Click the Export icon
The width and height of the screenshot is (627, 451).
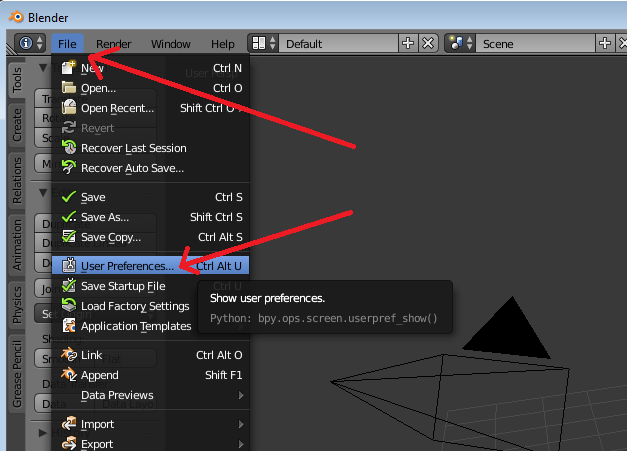tap(69, 443)
